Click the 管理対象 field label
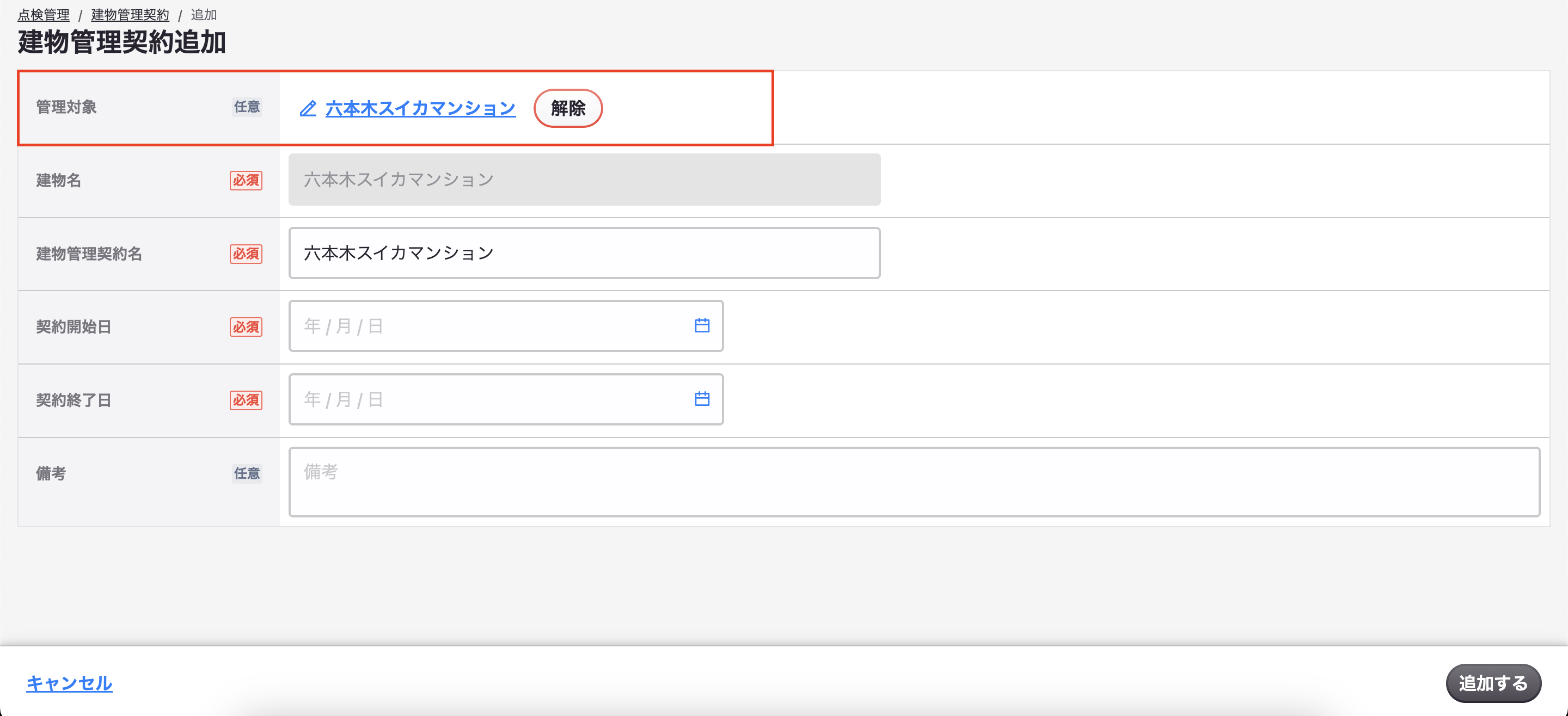The width and height of the screenshot is (1568, 716). (x=66, y=107)
